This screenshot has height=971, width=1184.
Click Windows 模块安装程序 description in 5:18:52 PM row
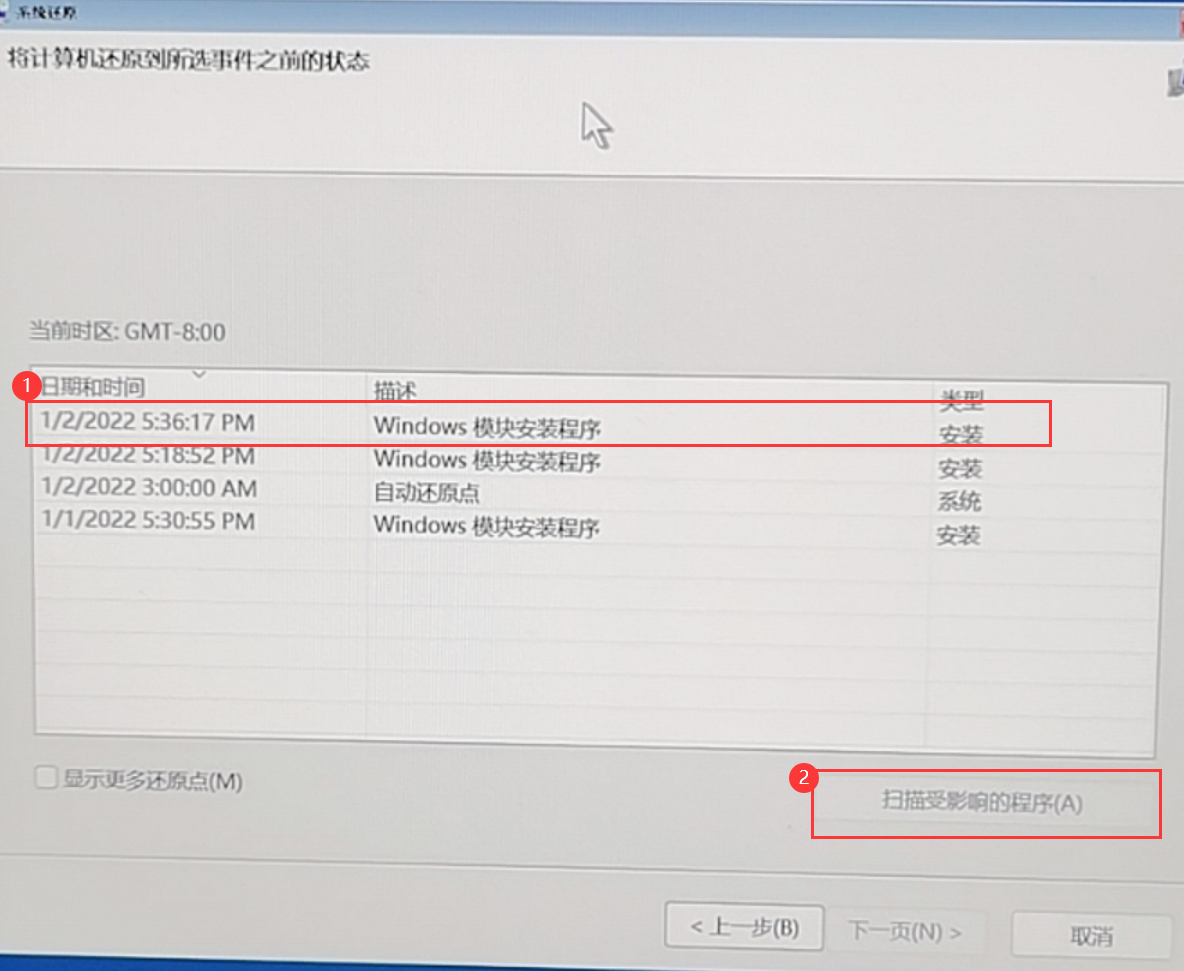(x=487, y=460)
